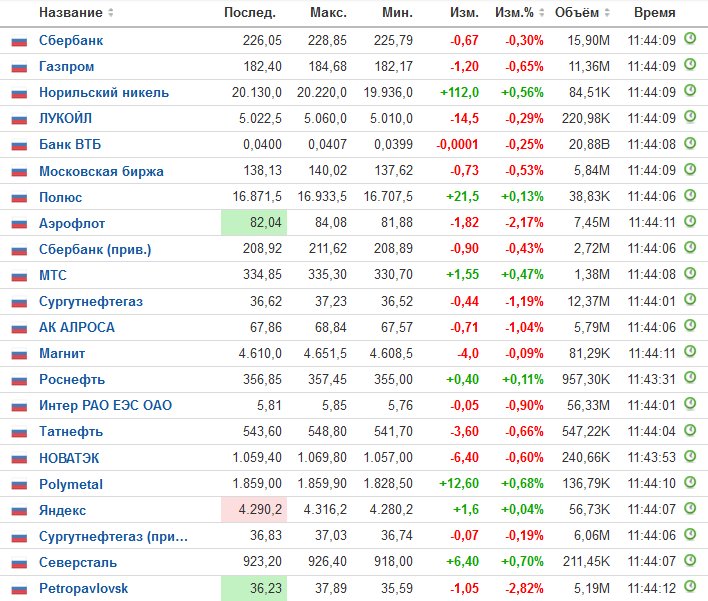Click the clock icon in Татнефть row
This screenshot has height=601, width=708.
pyautogui.click(x=690, y=429)
